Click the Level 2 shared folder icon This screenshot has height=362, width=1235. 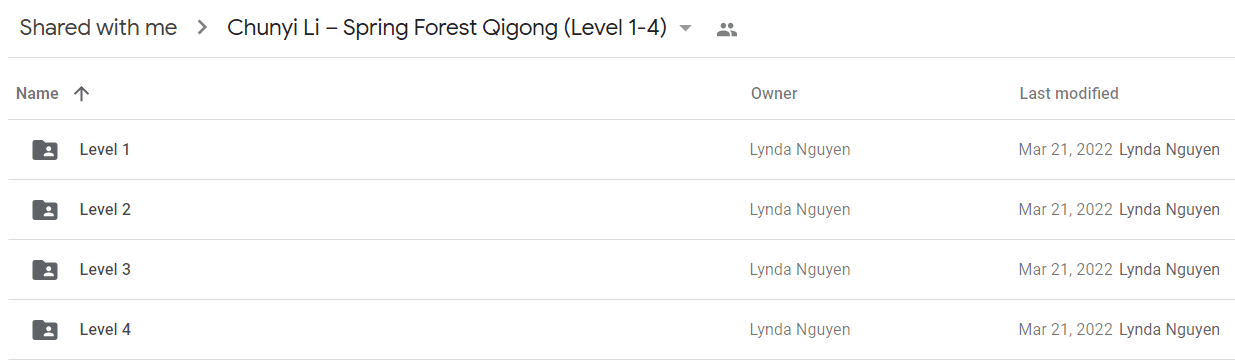(45, 210)
